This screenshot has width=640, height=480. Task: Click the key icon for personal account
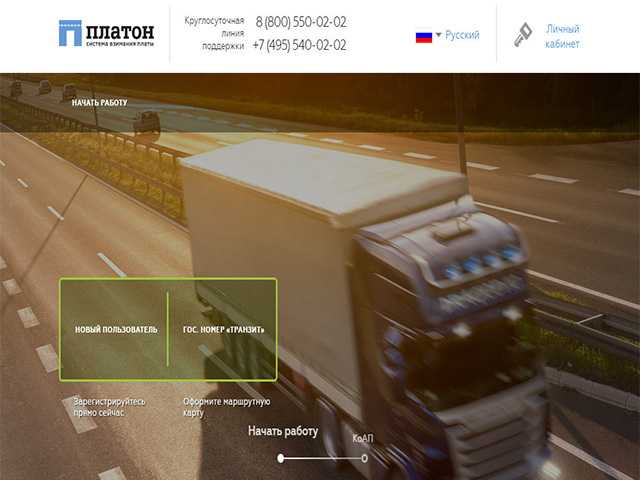pyautogui.click(x=523, y=35)
